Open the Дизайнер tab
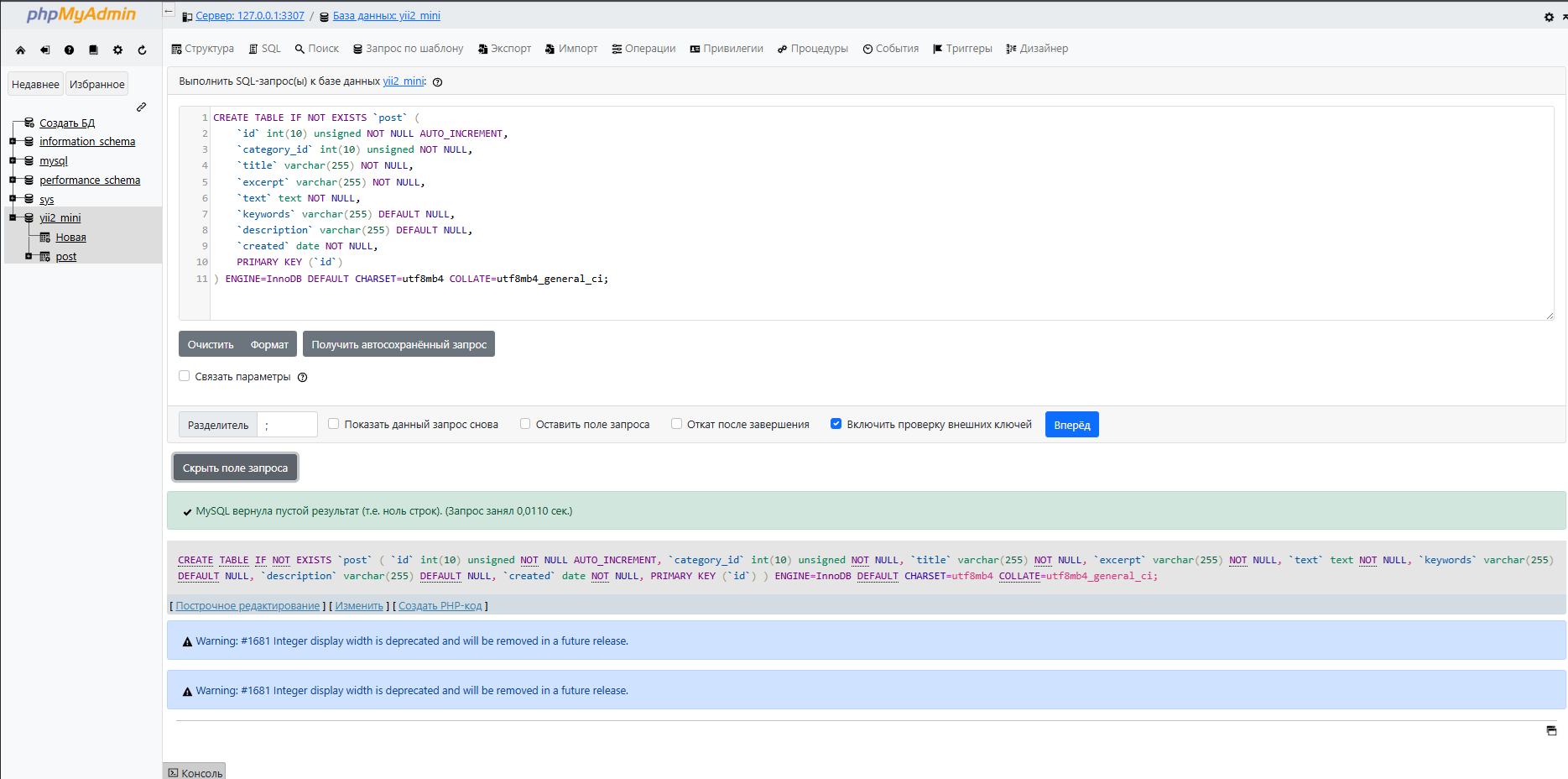 point(1037,49)
